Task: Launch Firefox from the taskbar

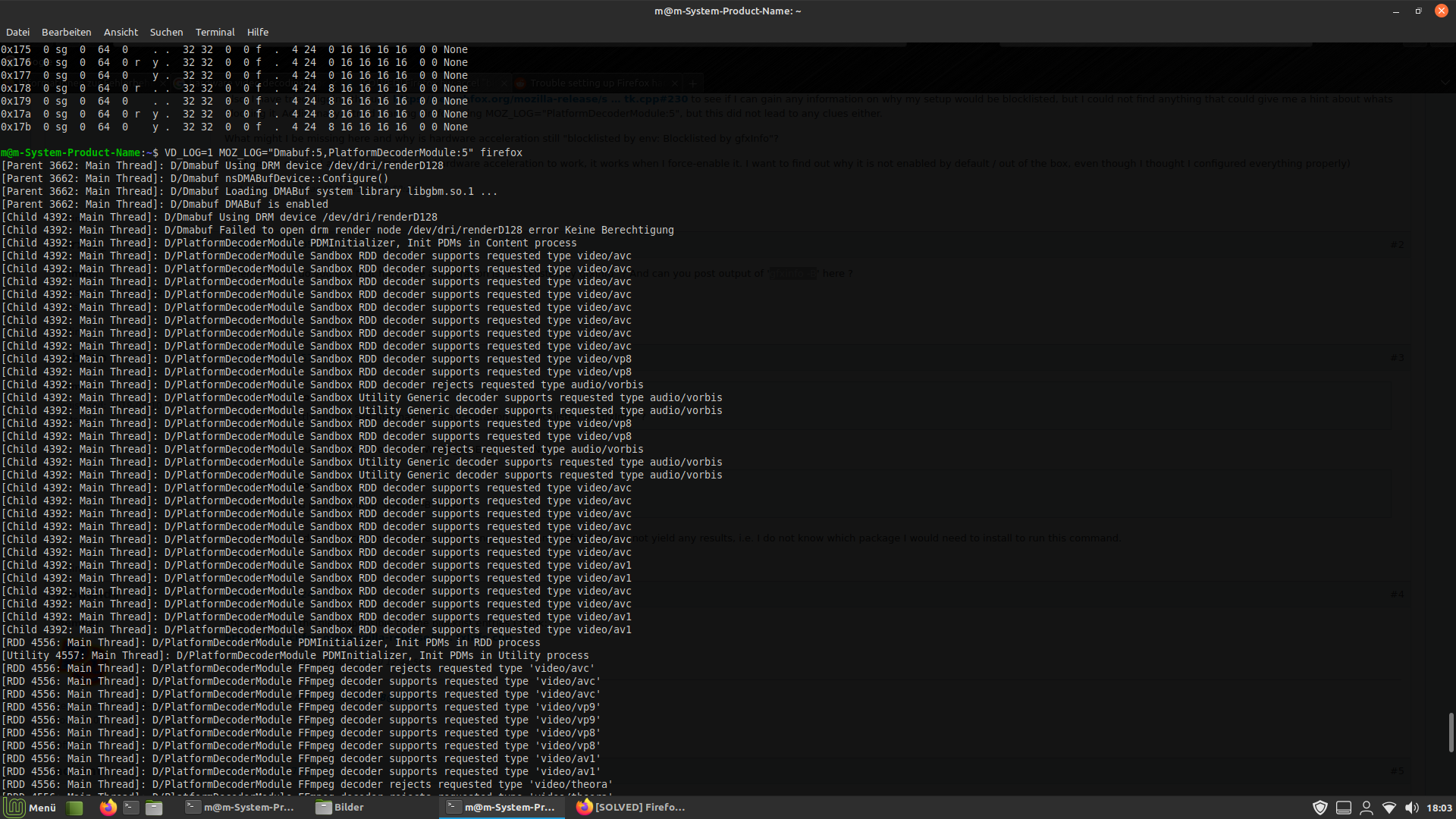Action: [x=108, y=807]
